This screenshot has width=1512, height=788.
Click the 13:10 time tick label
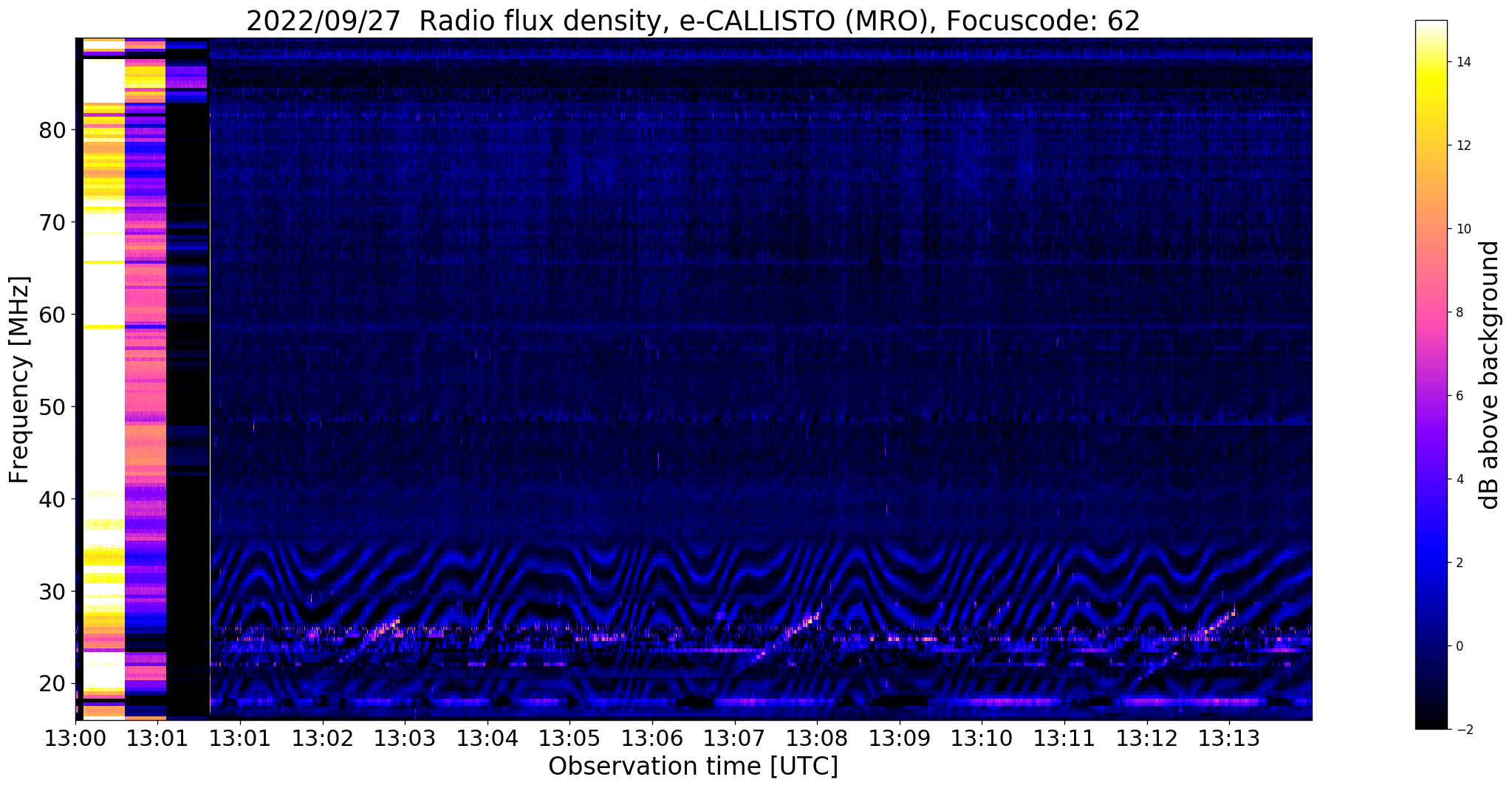[982, 738]
